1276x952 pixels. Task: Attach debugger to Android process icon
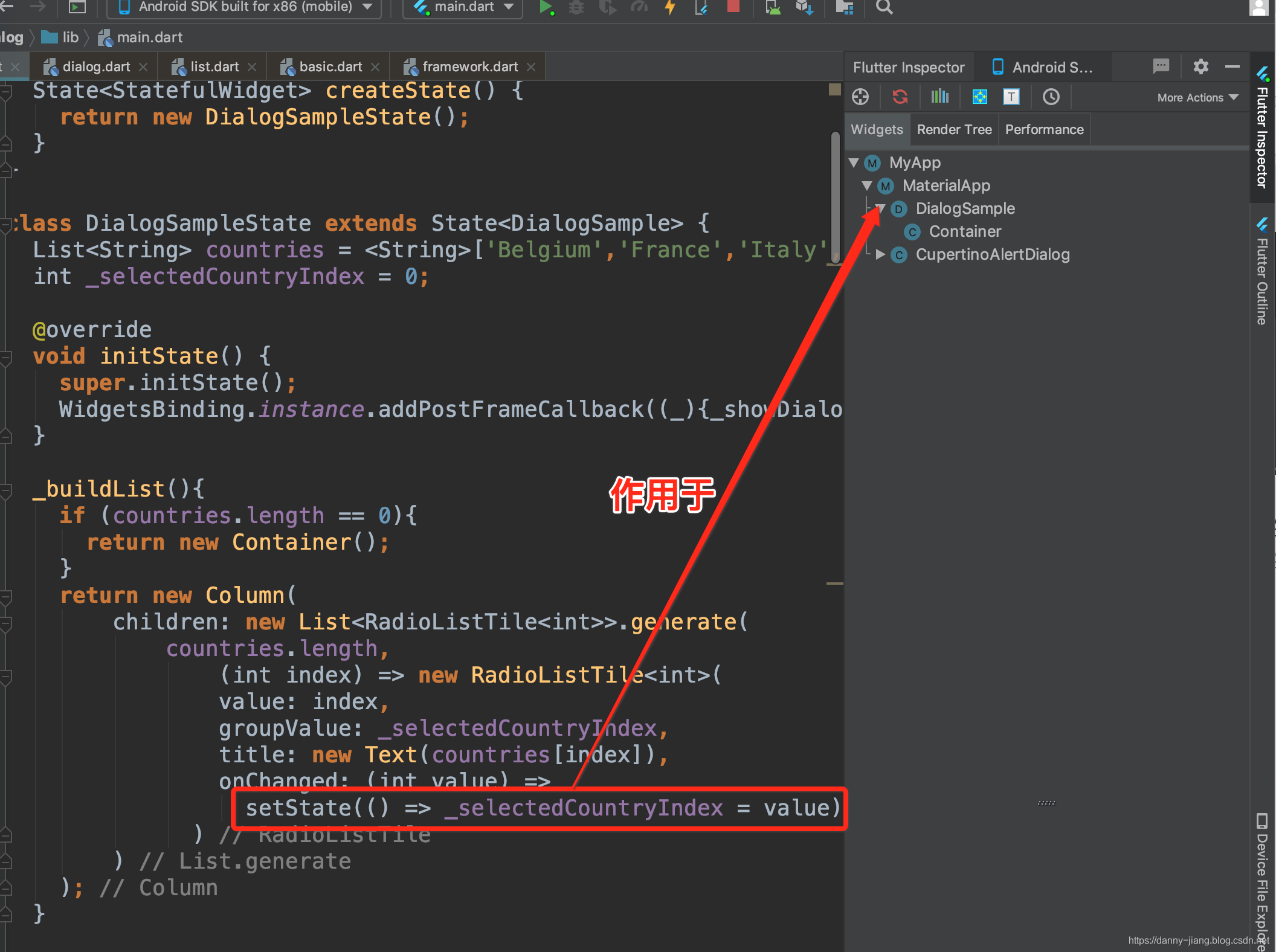click(701, 7)
